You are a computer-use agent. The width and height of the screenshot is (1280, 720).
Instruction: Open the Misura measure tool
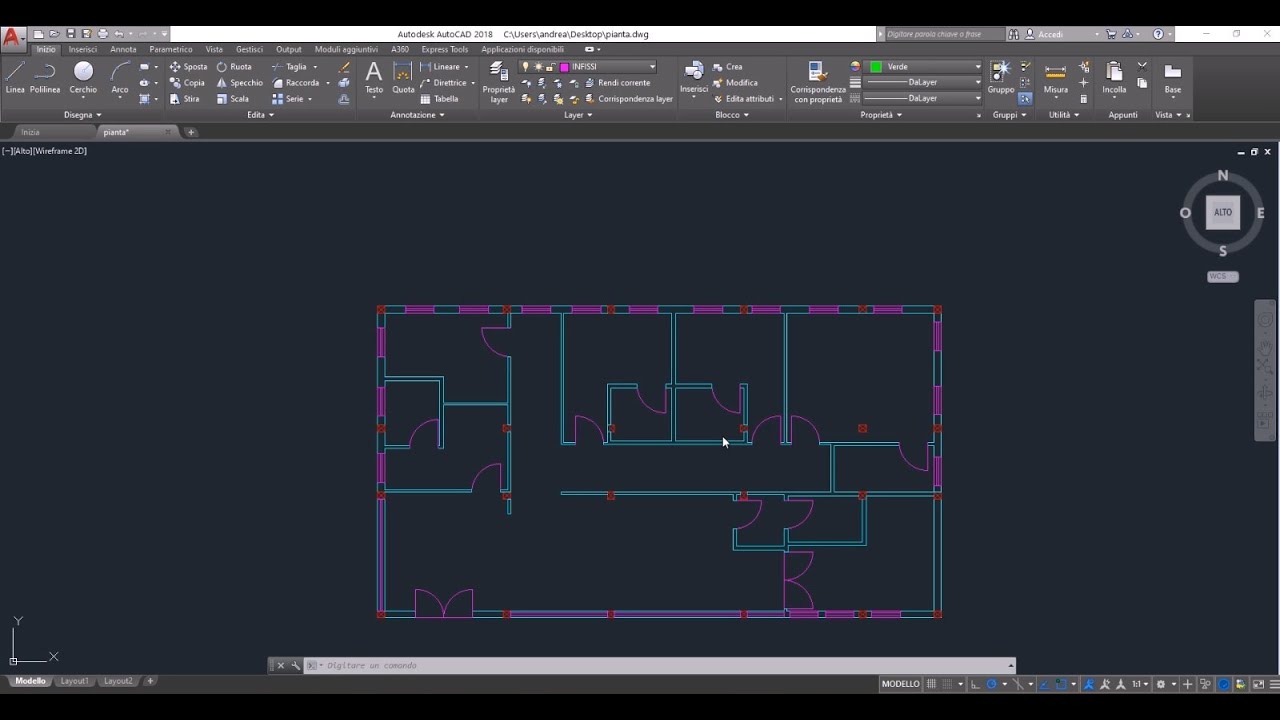coord(1056,78)
